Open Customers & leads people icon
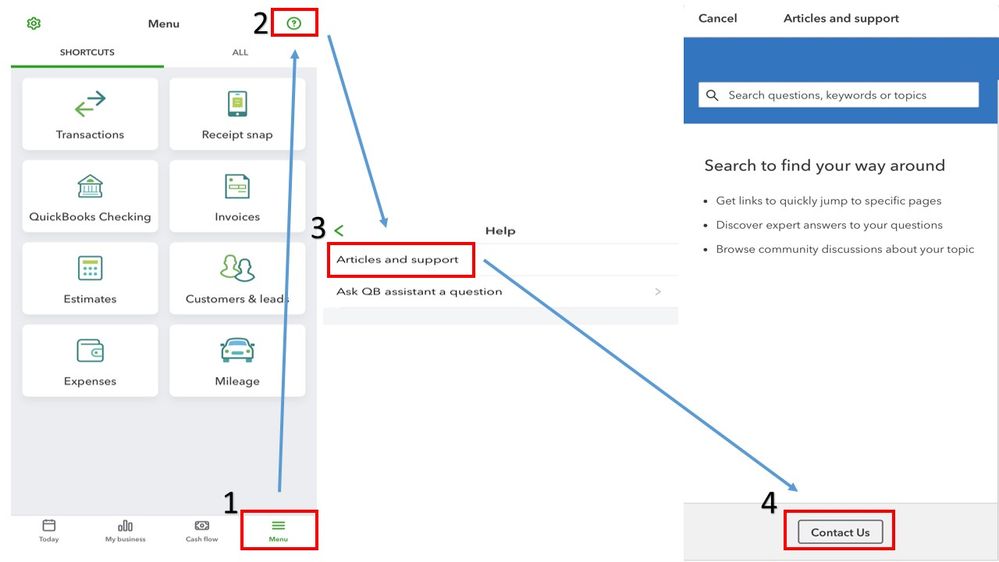 pos(237,268)
